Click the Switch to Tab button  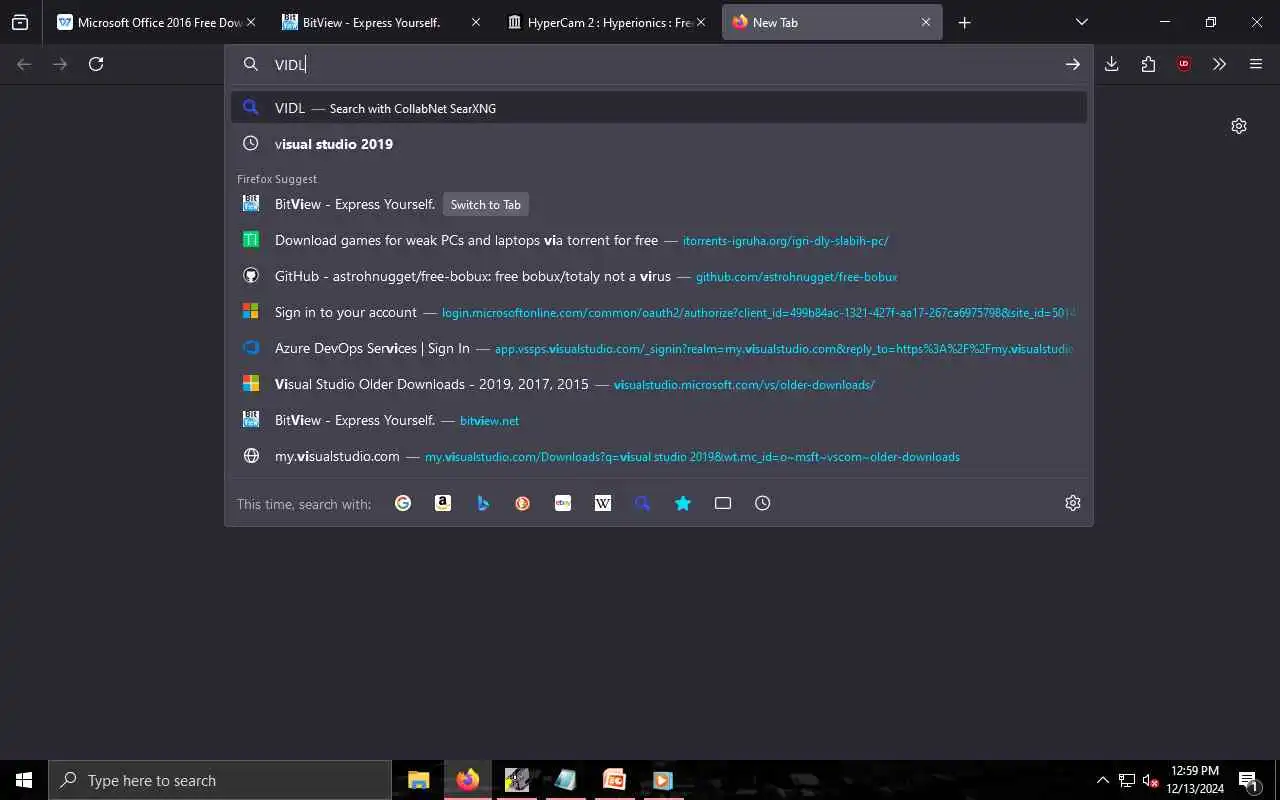tap(485, 204)
